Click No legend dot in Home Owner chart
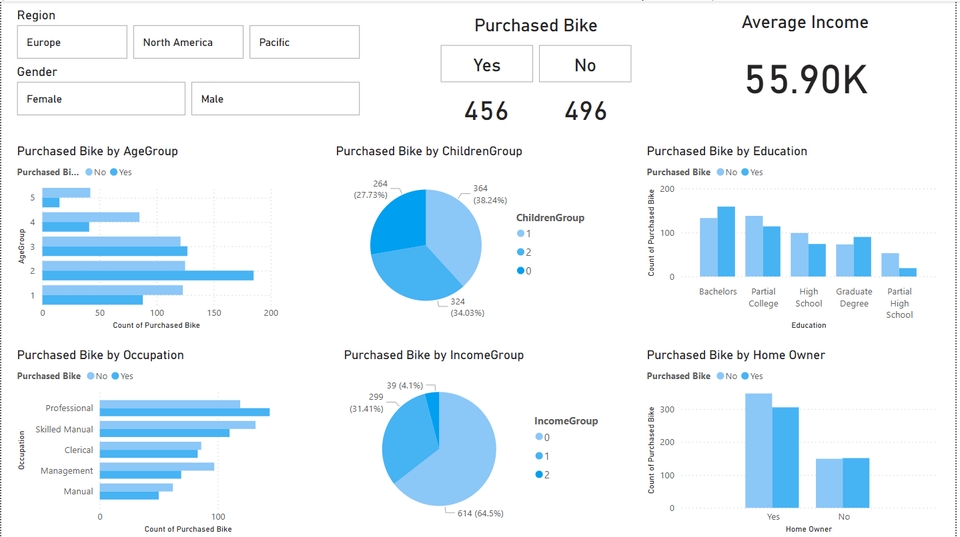960x537 pixels. pyautogui.click(x=719, y=377)
